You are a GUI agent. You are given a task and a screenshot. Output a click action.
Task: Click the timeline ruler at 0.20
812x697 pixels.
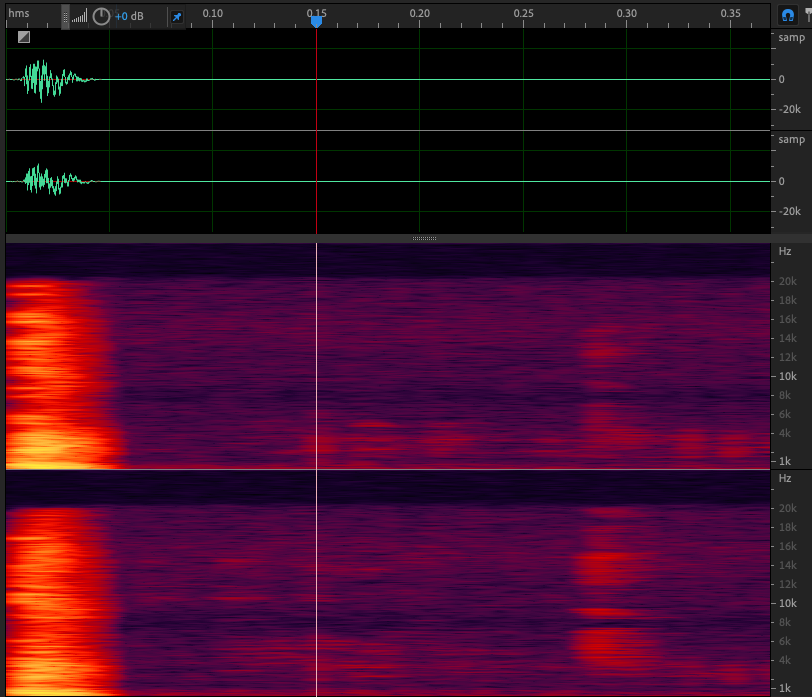(x=420, y=14)
